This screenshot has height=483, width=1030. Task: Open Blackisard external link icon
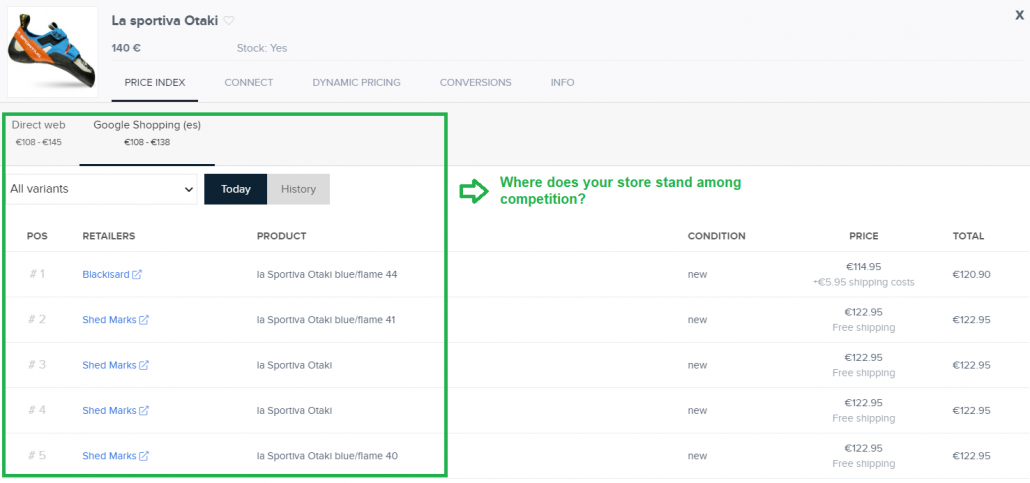(x=137, y=275)
